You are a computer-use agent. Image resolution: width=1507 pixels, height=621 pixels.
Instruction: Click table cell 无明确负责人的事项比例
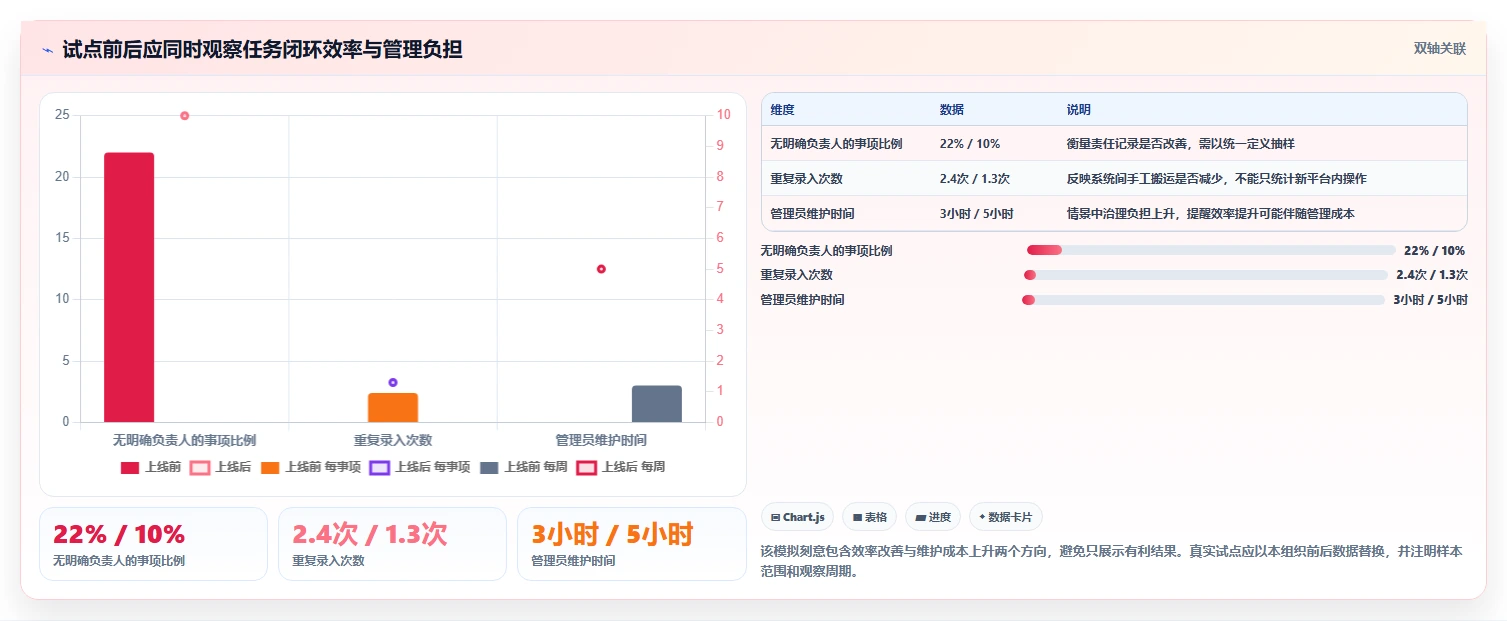836,144
